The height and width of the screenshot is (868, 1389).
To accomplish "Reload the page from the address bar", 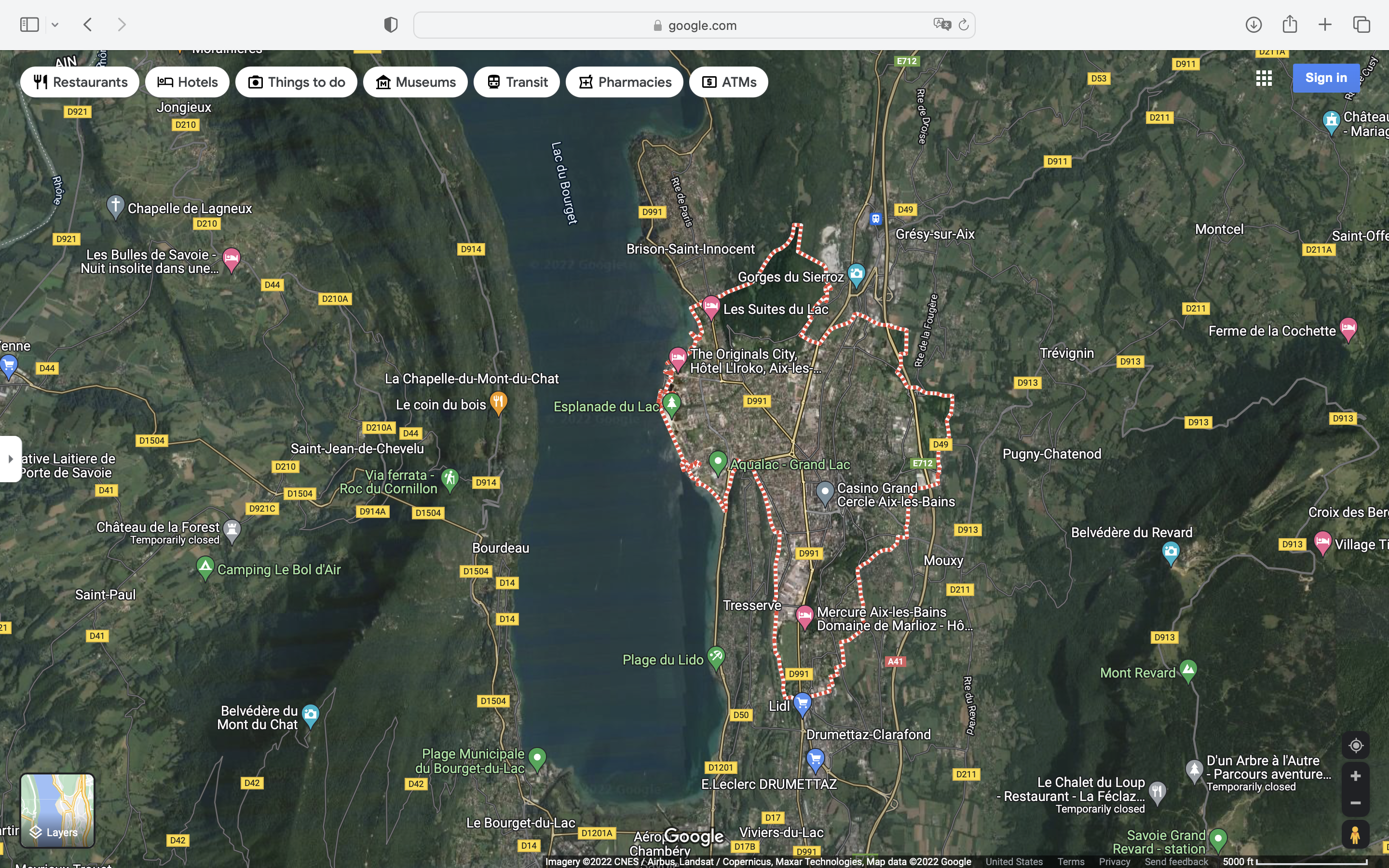I will (964, 25).
